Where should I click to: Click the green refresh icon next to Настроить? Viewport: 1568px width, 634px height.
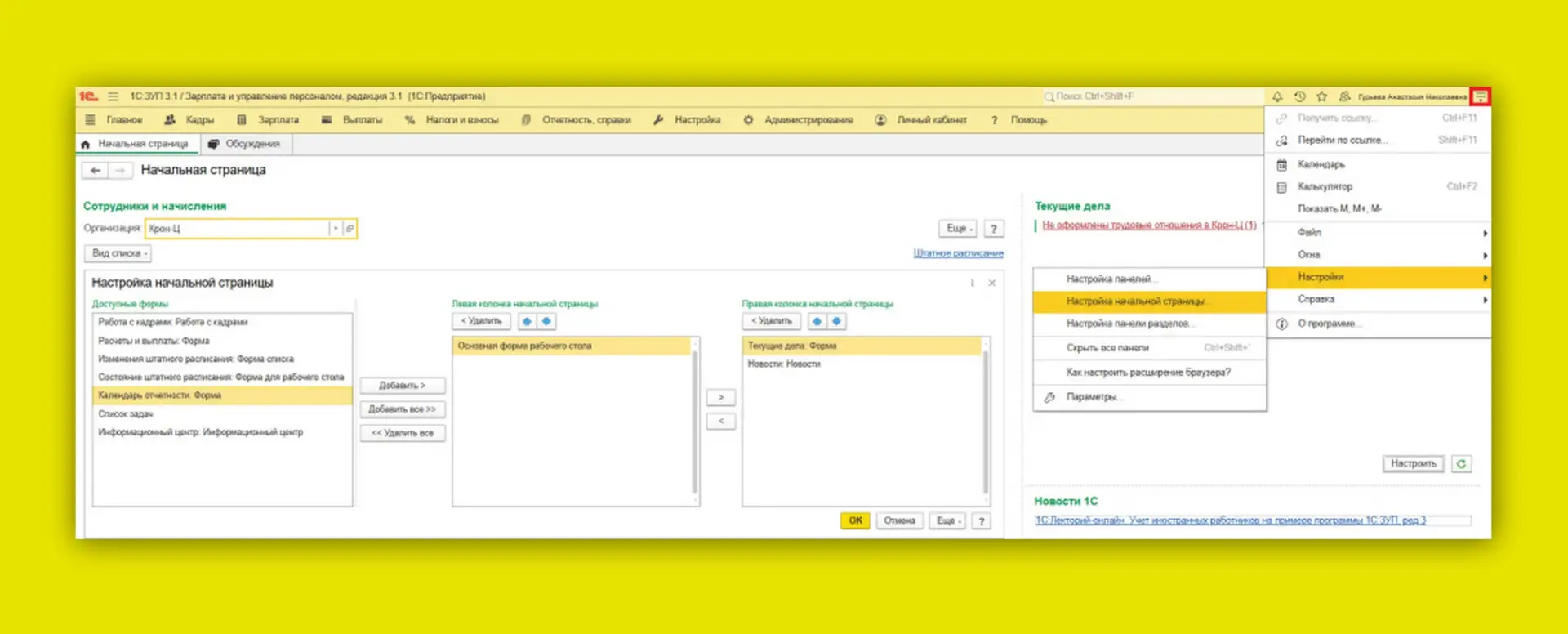coord(1461,464)
